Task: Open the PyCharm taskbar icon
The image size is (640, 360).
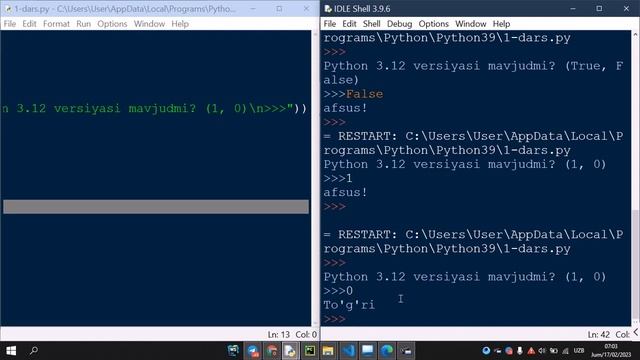Action: 310,351
